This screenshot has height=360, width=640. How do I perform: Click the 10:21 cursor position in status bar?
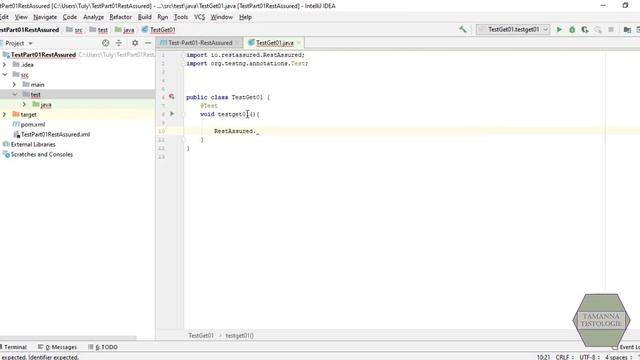[x=543, y=357]
